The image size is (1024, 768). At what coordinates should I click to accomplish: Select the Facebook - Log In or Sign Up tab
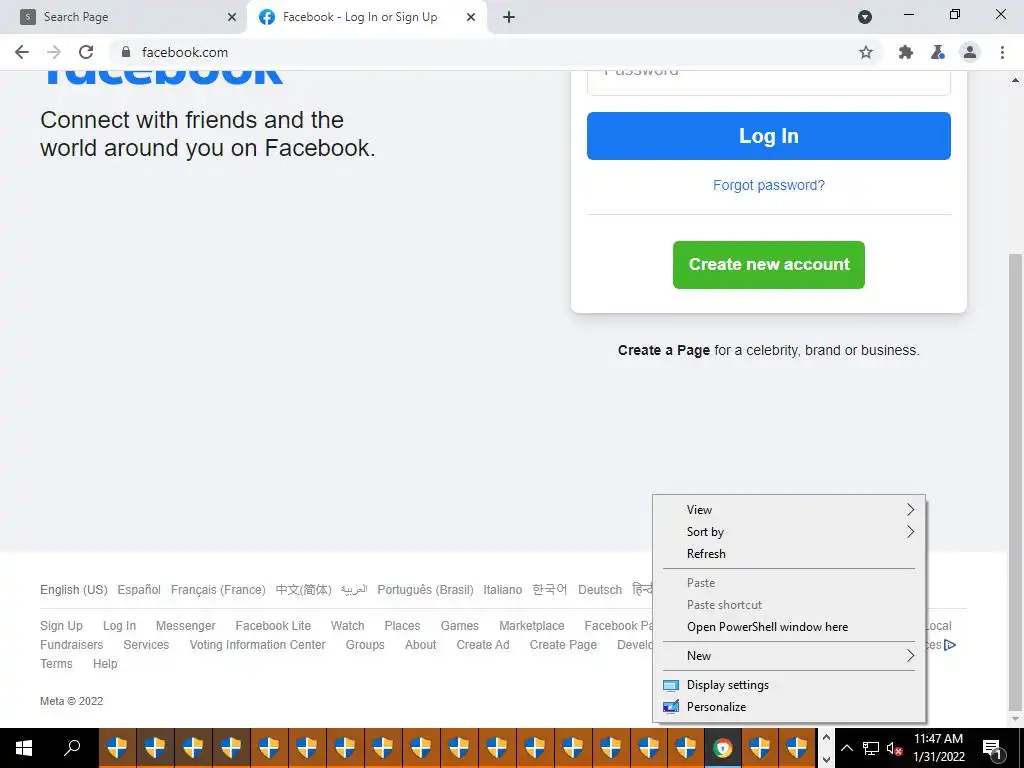(366, 17)
